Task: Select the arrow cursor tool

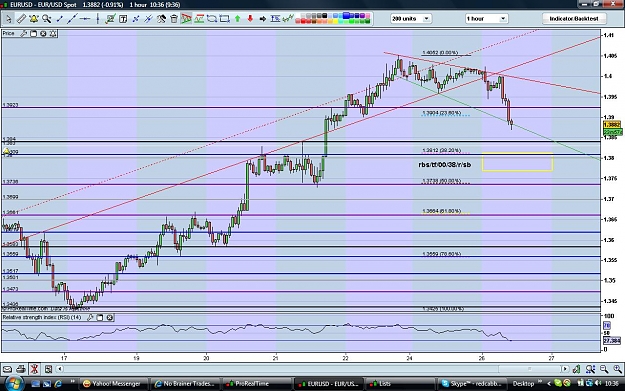Action: pos(9,18)
